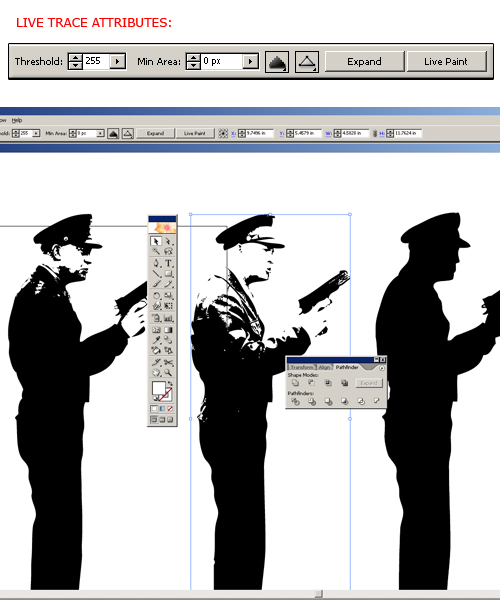Switch to Full Screen Mode button
Viewport: 500px width, 614px height.
(170, 420)
